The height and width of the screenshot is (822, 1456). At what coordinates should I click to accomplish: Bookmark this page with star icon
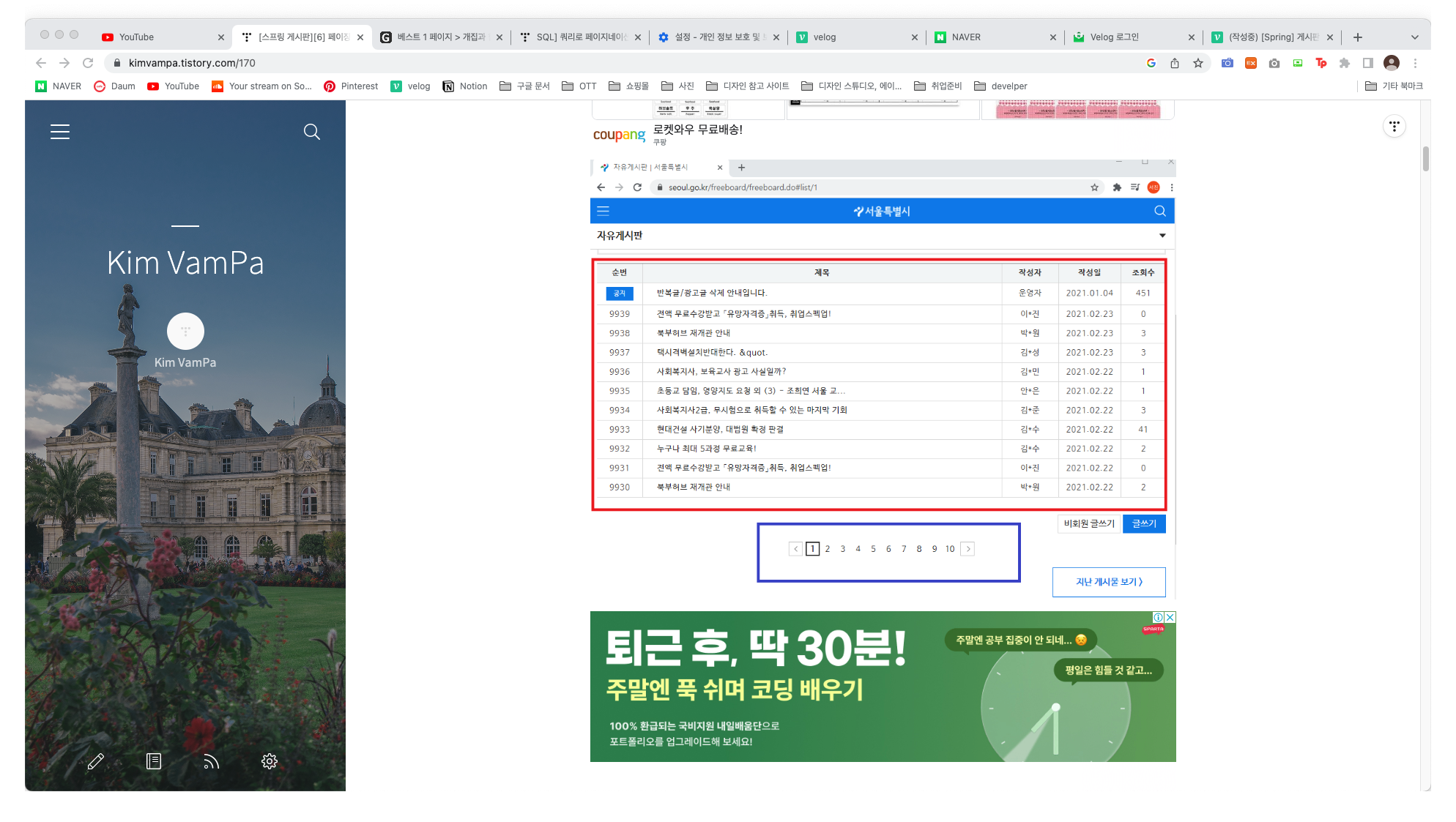pyautogui.click(x=1198, y=63)
